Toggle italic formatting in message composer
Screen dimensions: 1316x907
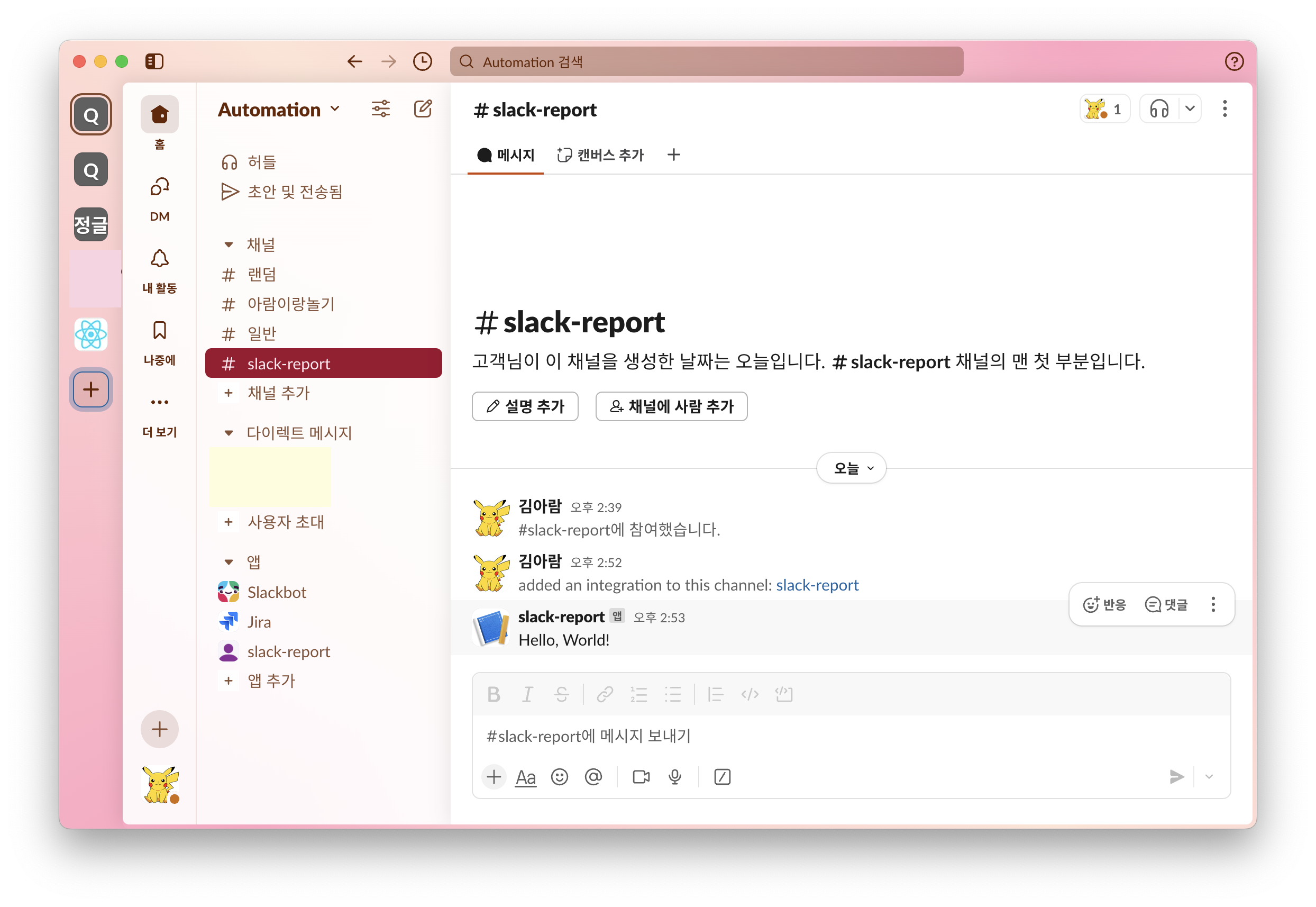[x=528, y=694]
